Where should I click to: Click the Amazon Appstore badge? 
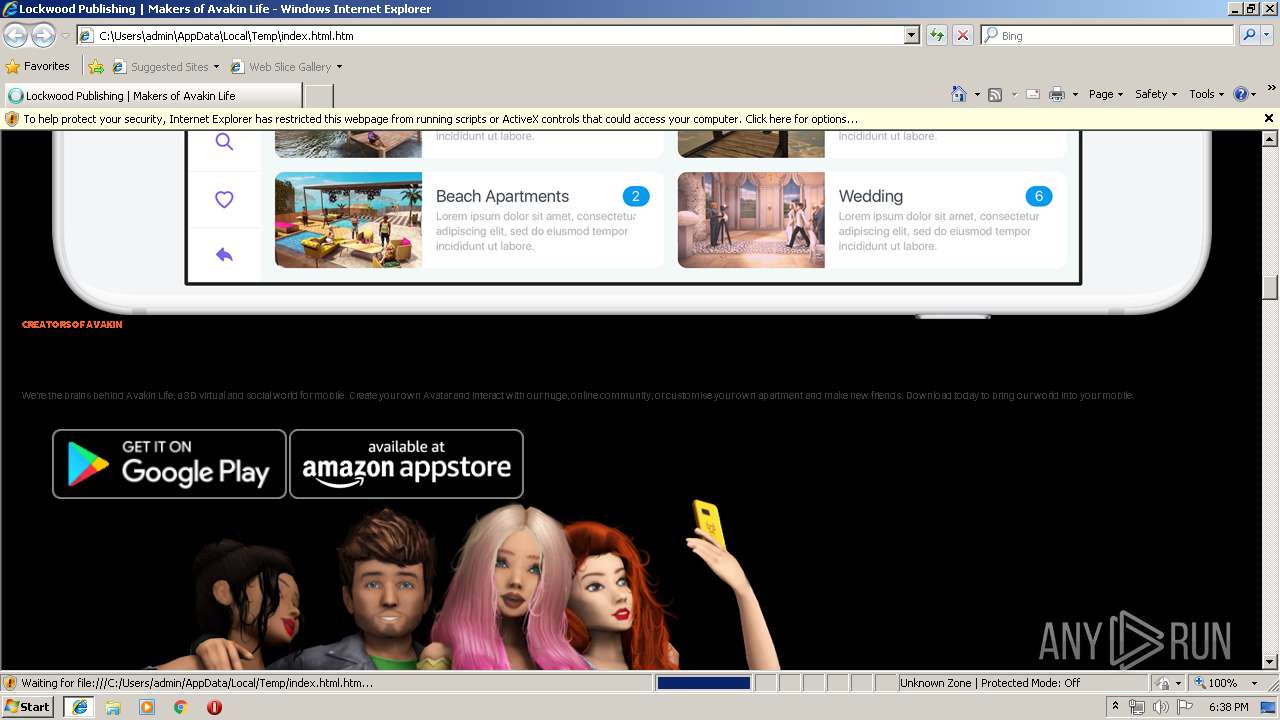406,464
